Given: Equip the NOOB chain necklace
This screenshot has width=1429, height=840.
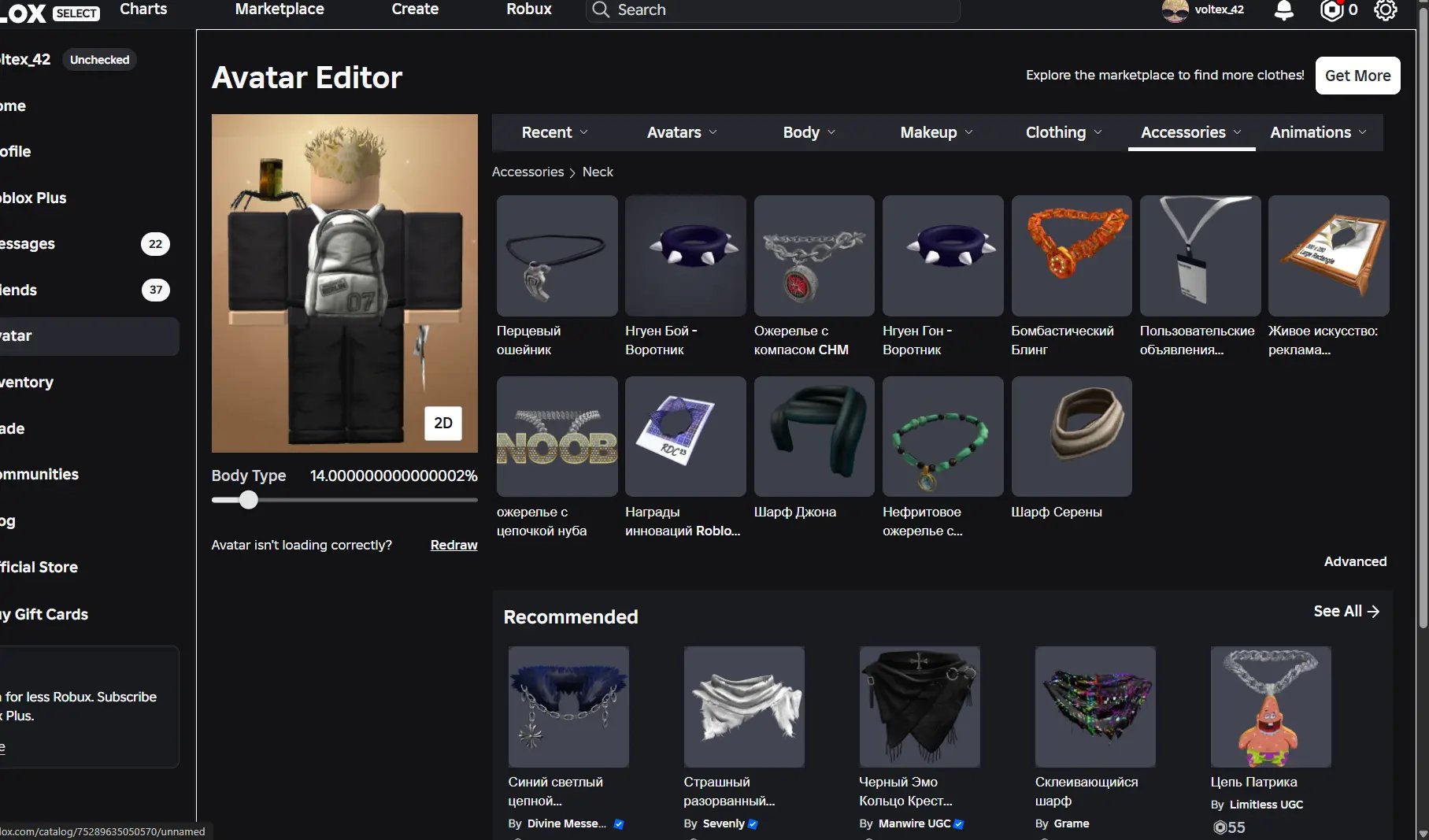Looking at the screenshot, I should point(557,436).
